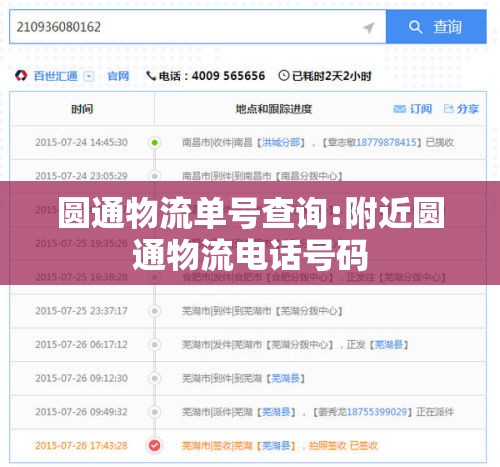
Task: Click the blue 查询 search button
Action: pos(436,27)
